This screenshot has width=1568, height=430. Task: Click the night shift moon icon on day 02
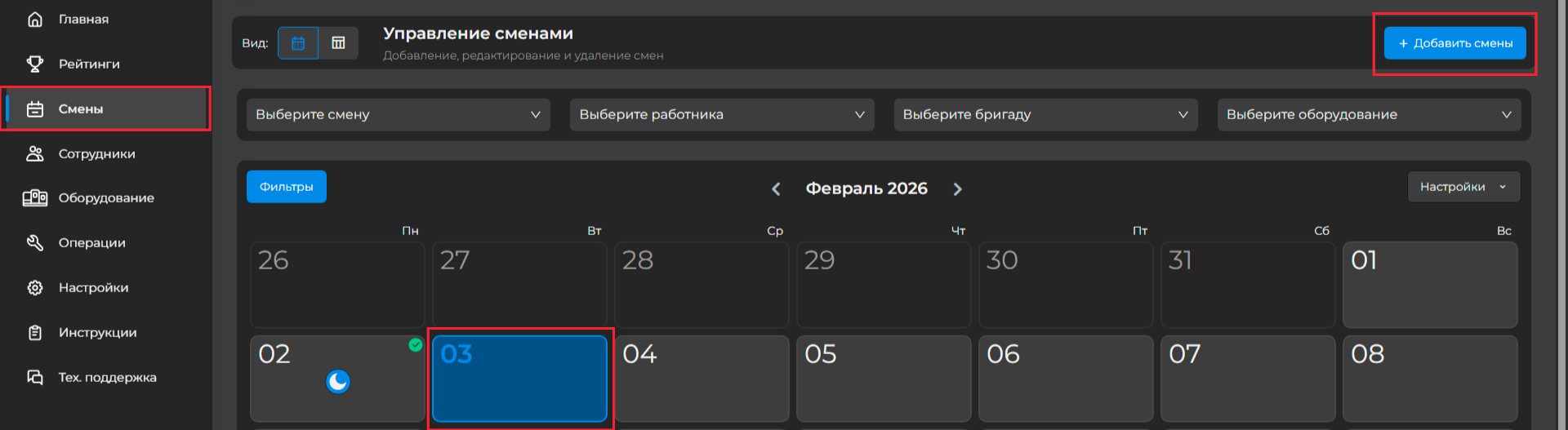coord(338,381)
